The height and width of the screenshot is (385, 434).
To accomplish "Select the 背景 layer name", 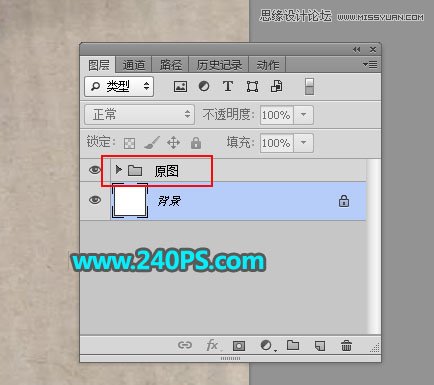I will [x=169, y=201].
